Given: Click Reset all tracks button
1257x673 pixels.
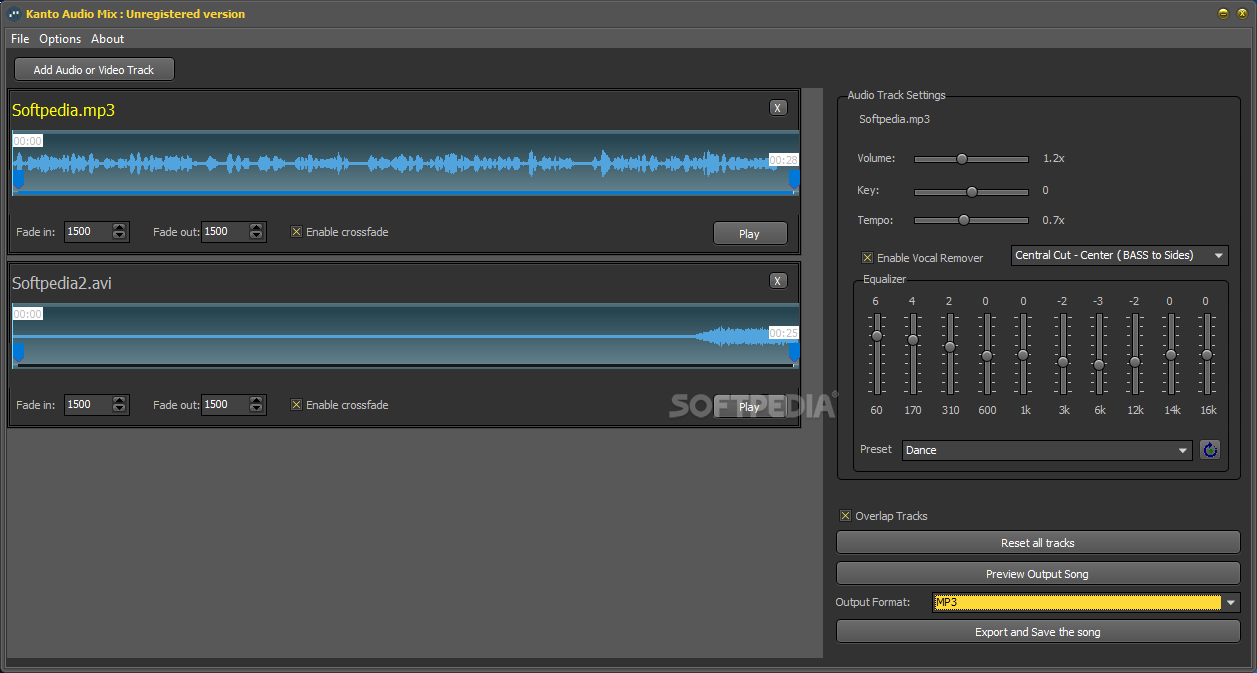Looking at the screenshot, I should [x=1038, y=543].
